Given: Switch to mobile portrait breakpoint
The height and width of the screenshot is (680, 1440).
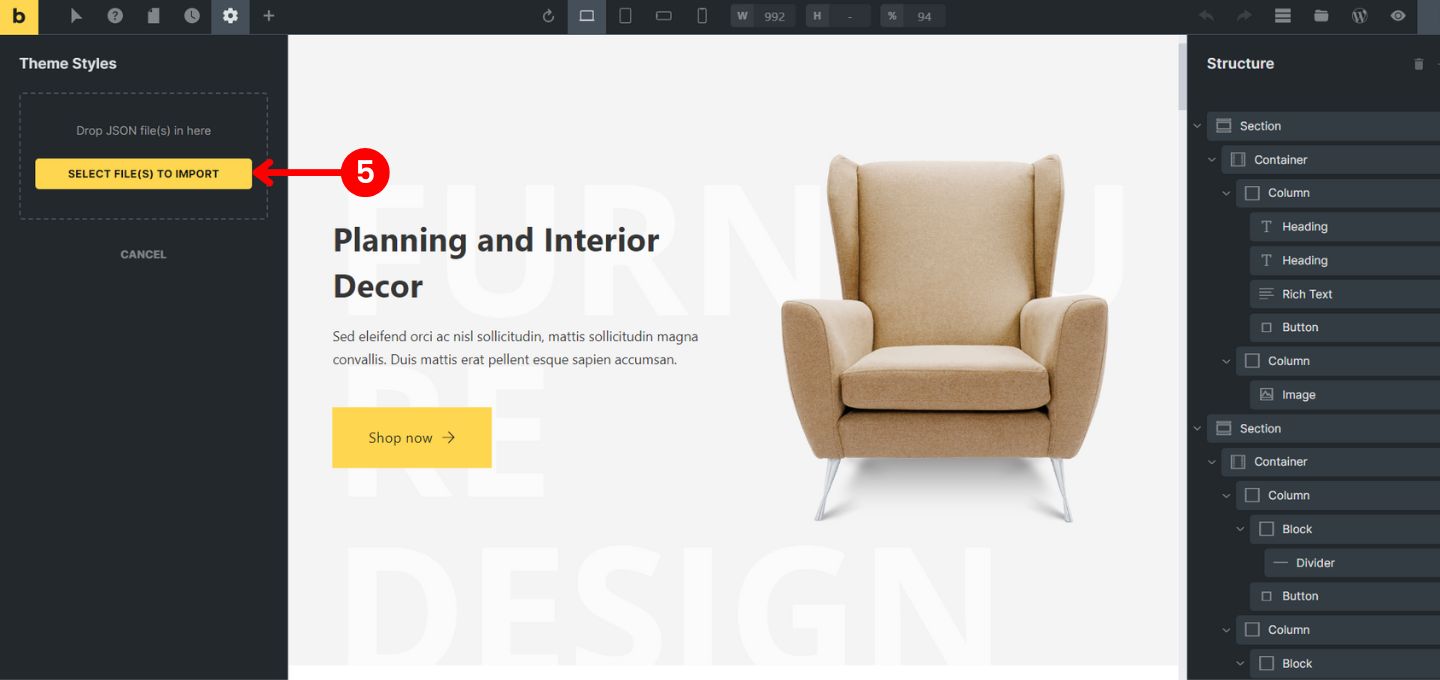Looking at the screenshot, I should click(x=702, y=16).
